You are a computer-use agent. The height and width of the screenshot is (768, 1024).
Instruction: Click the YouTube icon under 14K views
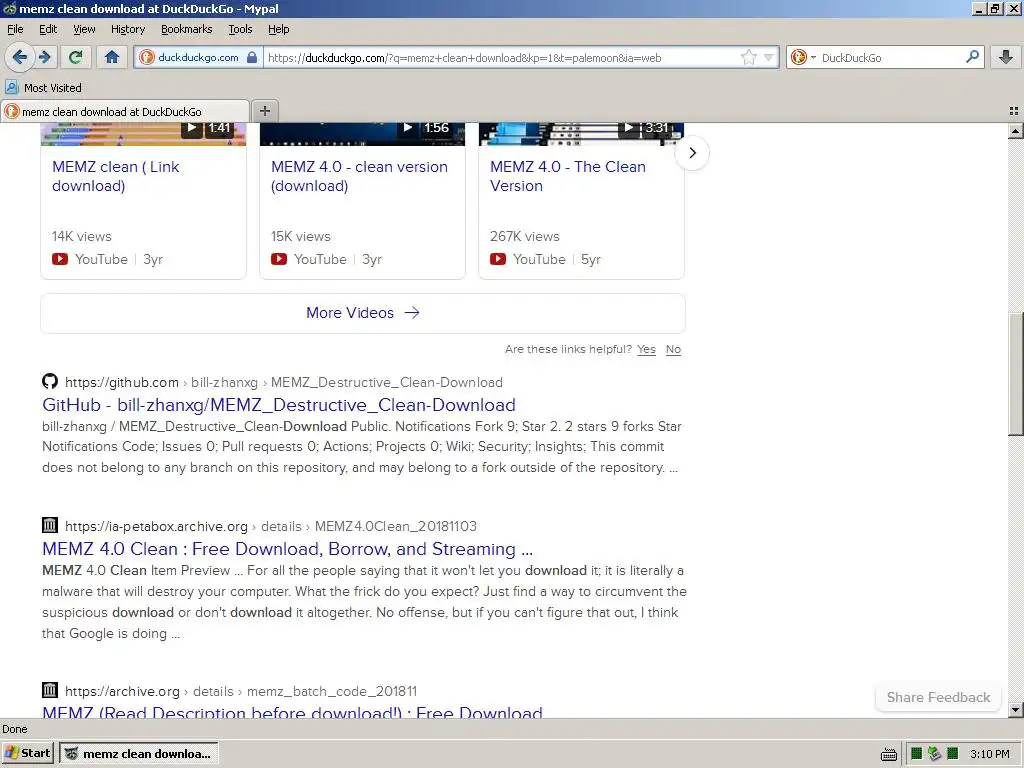60,259
